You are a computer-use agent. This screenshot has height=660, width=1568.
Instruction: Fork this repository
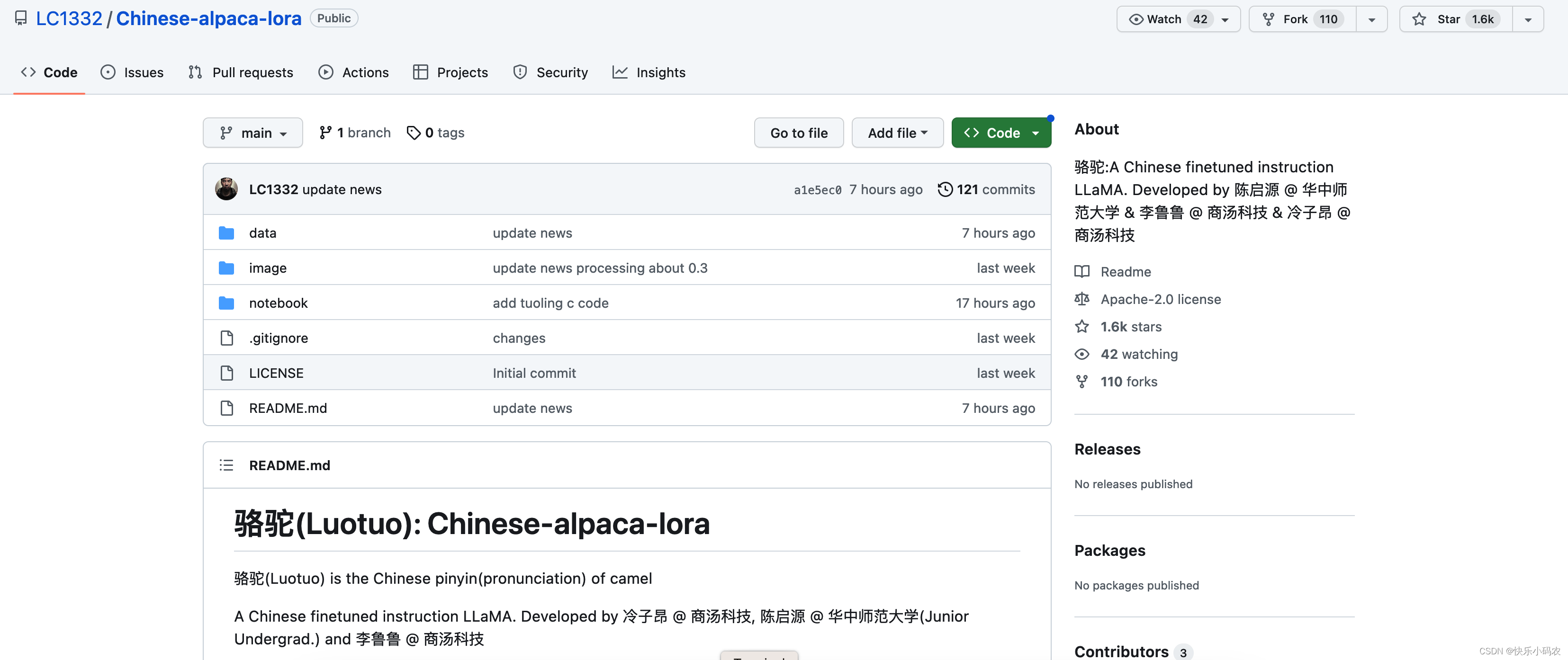(1303, 19)
